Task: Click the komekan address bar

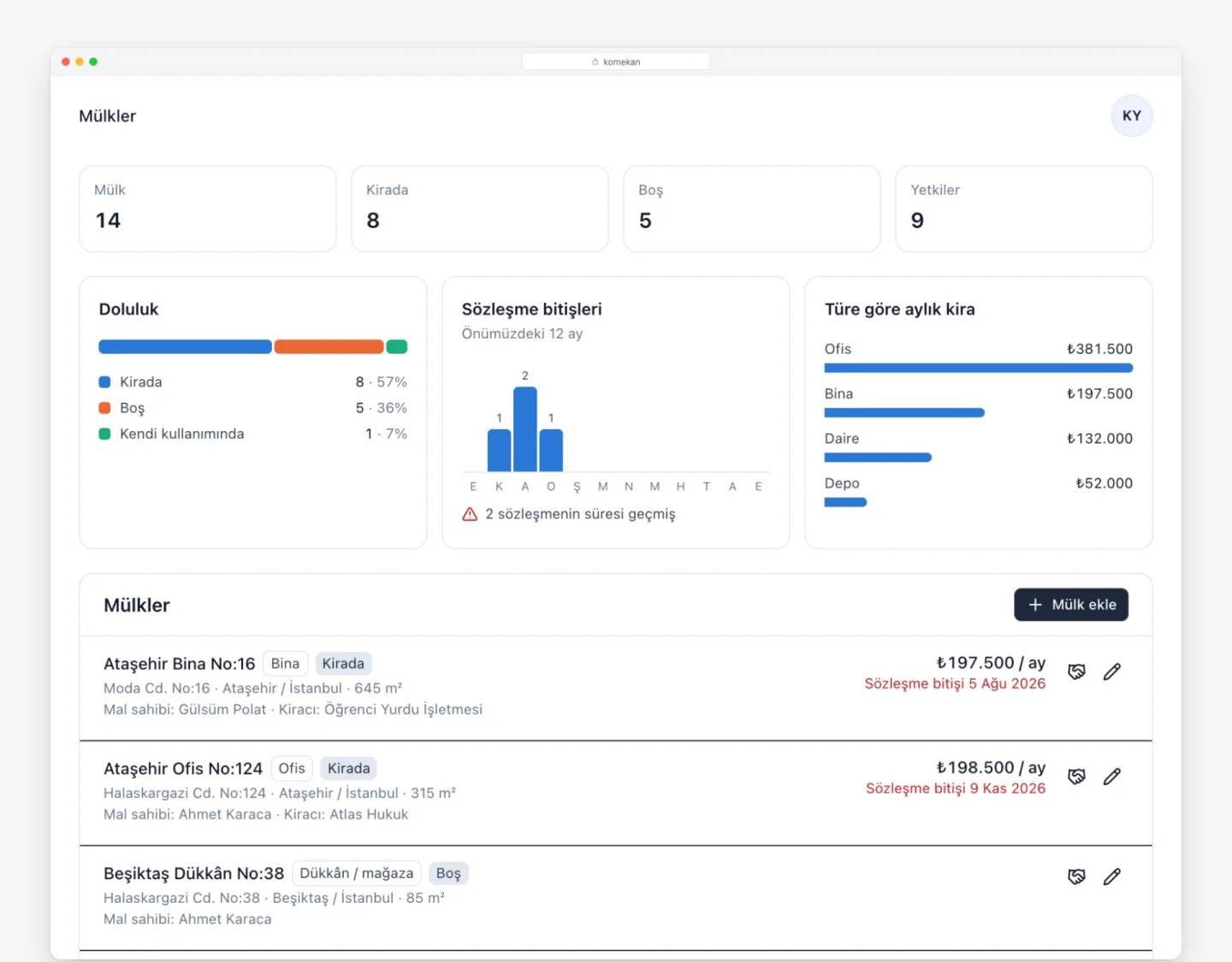Action: point(616,62)
